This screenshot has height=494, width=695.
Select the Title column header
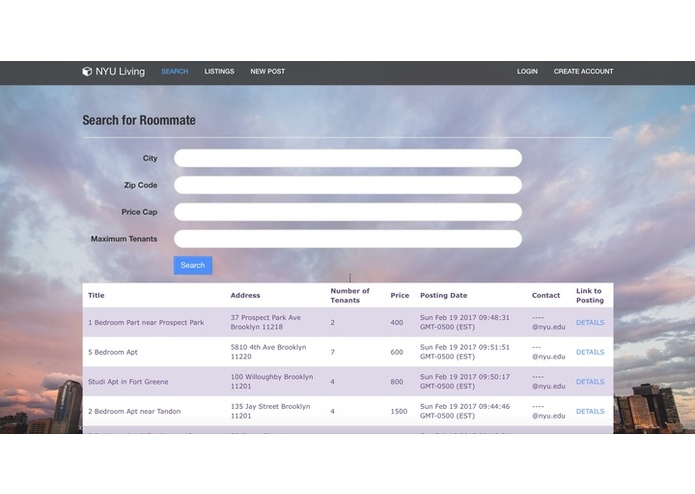[96, 296]
